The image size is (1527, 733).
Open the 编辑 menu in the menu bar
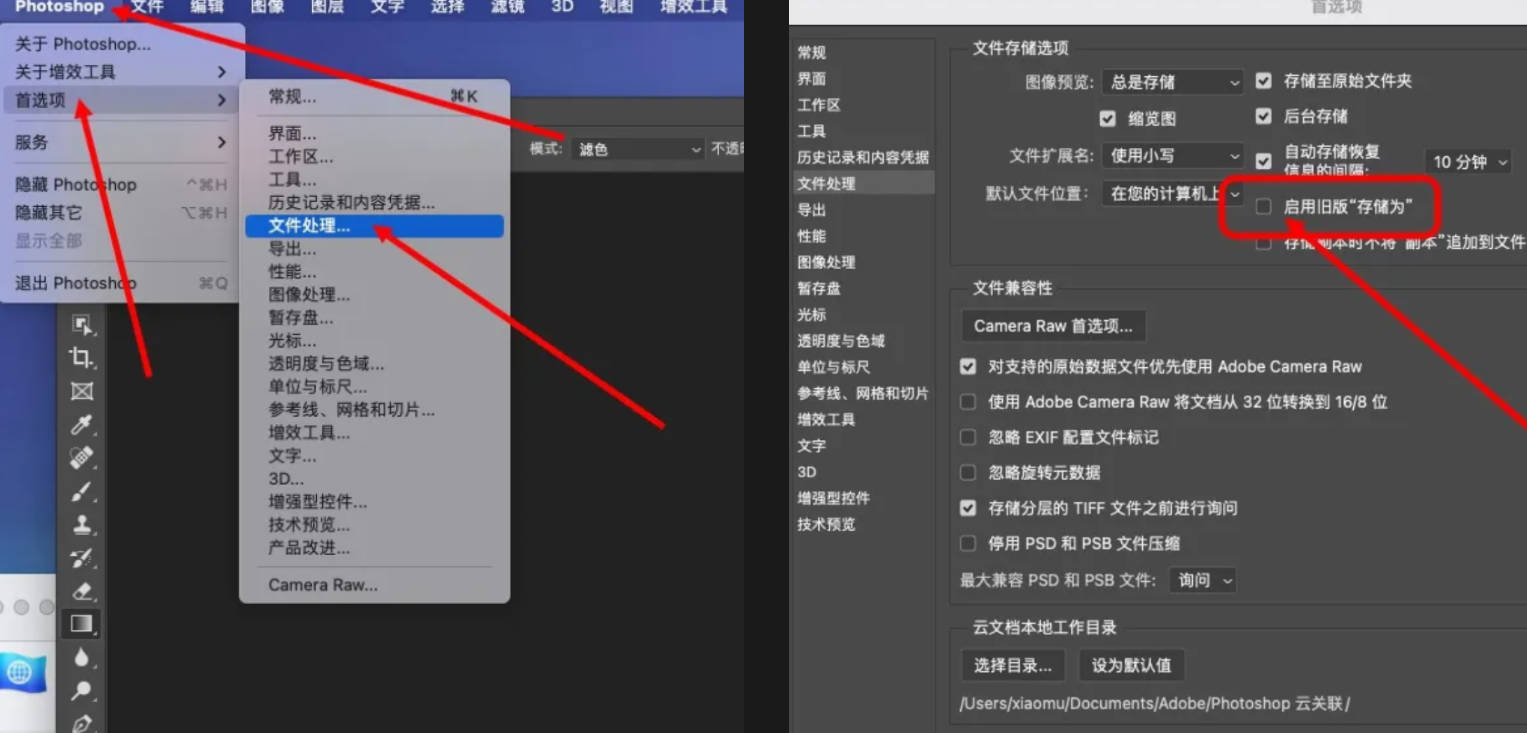coord(207,7)
